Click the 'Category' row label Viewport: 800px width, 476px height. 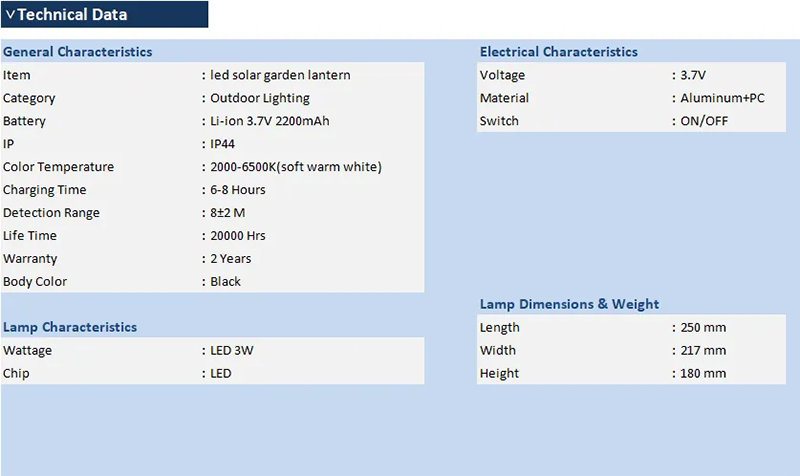[x=29, y=98]
